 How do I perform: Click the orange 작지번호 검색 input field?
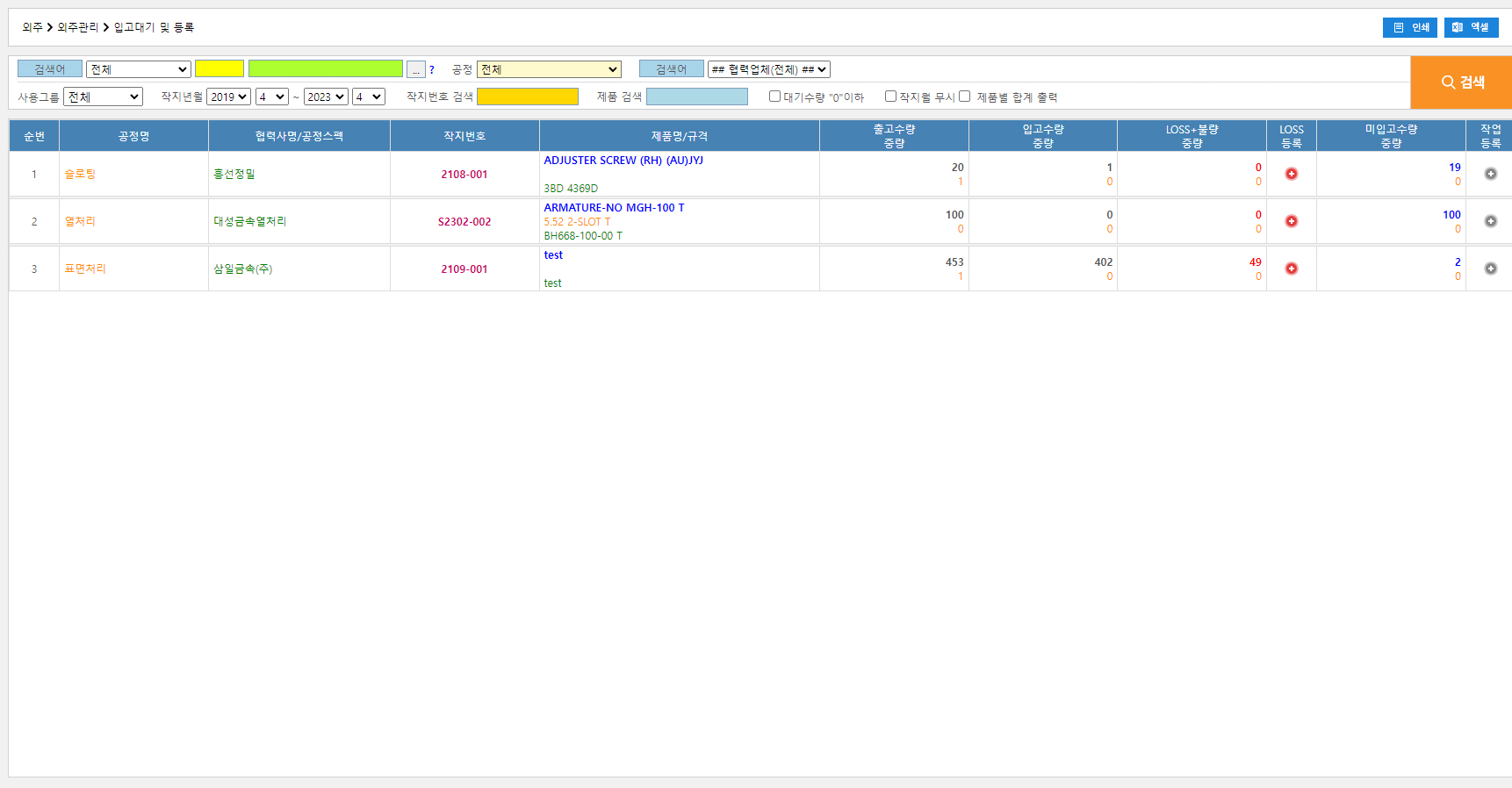tap(527, 97)
